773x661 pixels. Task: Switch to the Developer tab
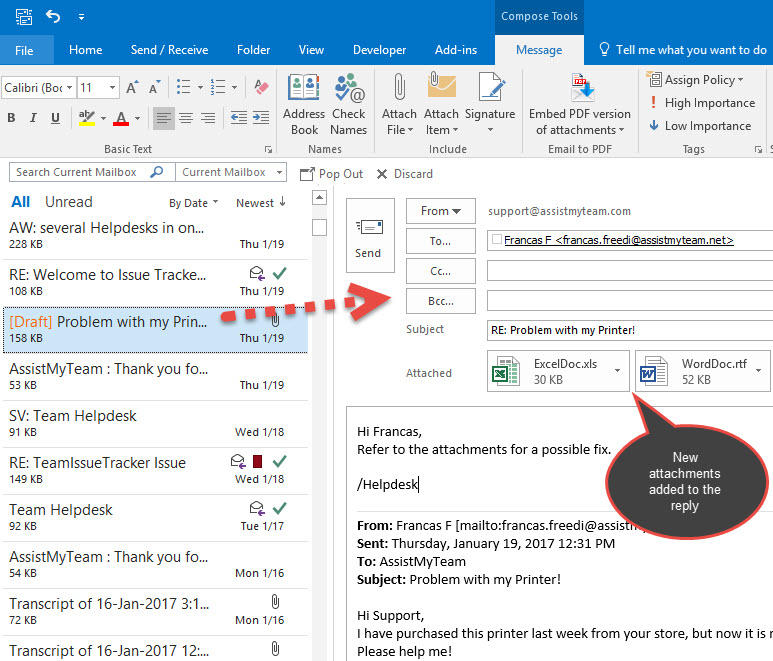pyautogui.click(x=379, y=50)
